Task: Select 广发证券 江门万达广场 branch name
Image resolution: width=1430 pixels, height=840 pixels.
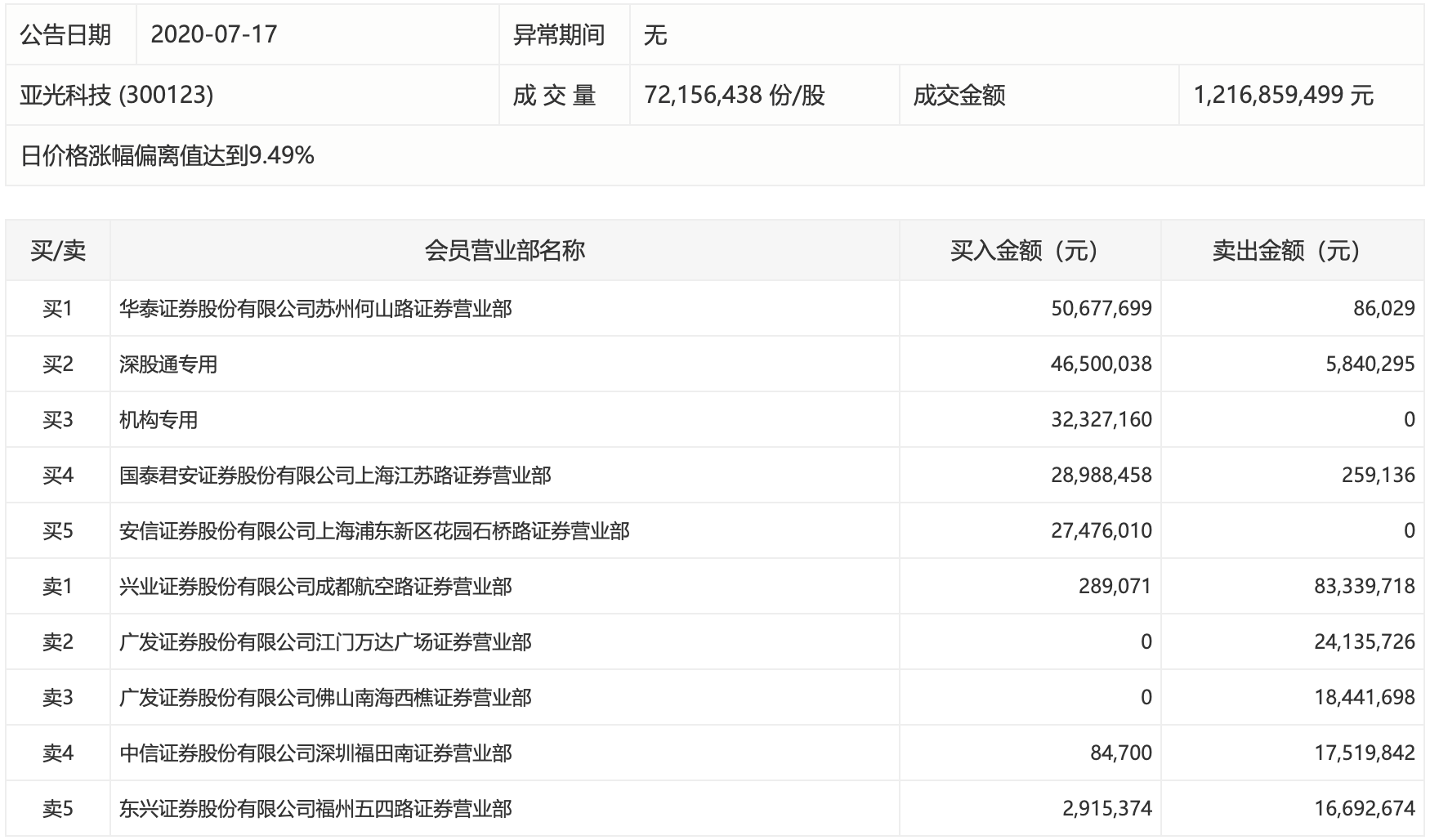Action: (325, 642)
